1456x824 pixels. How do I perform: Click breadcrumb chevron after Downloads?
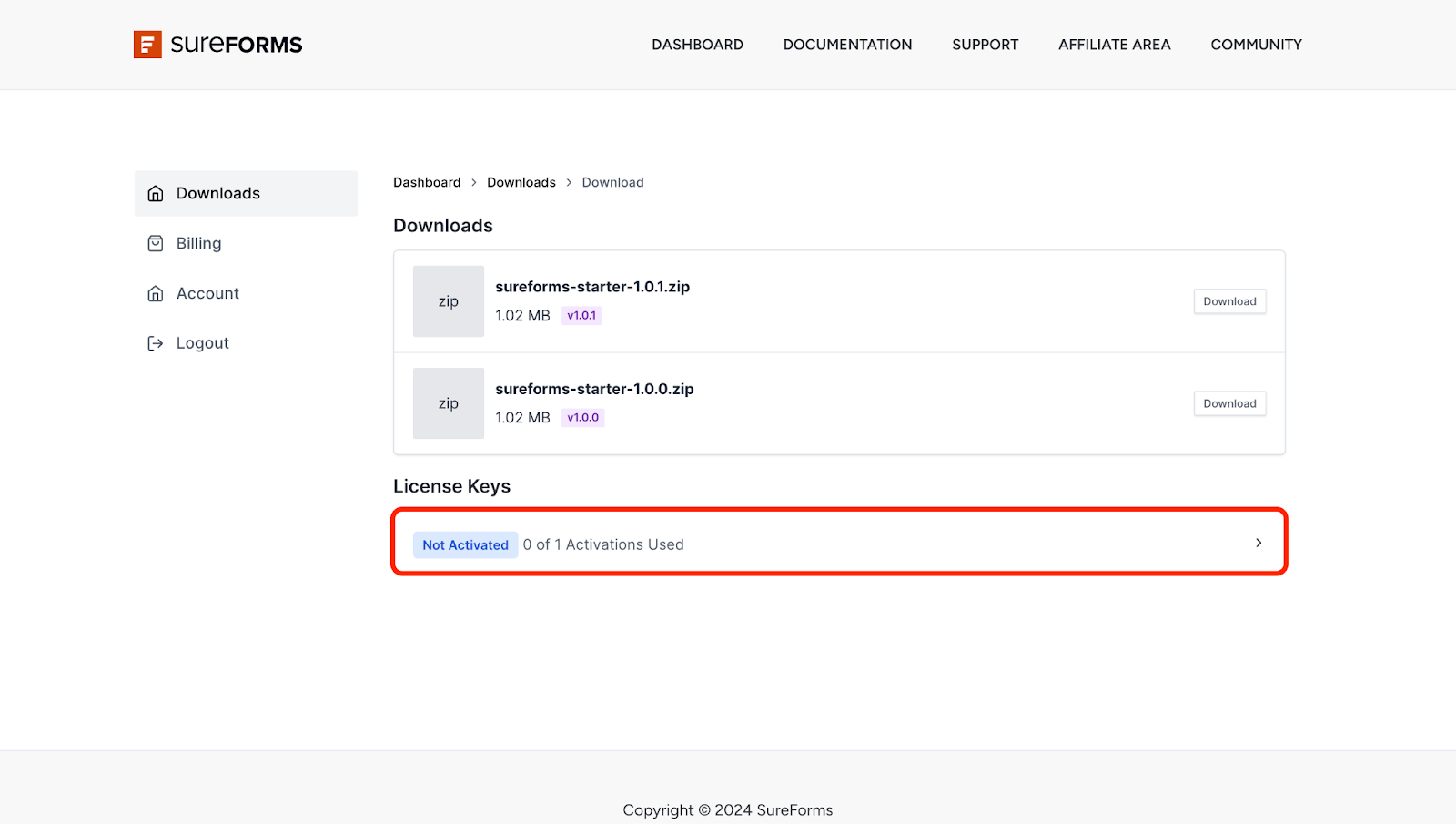coord(569,182)
